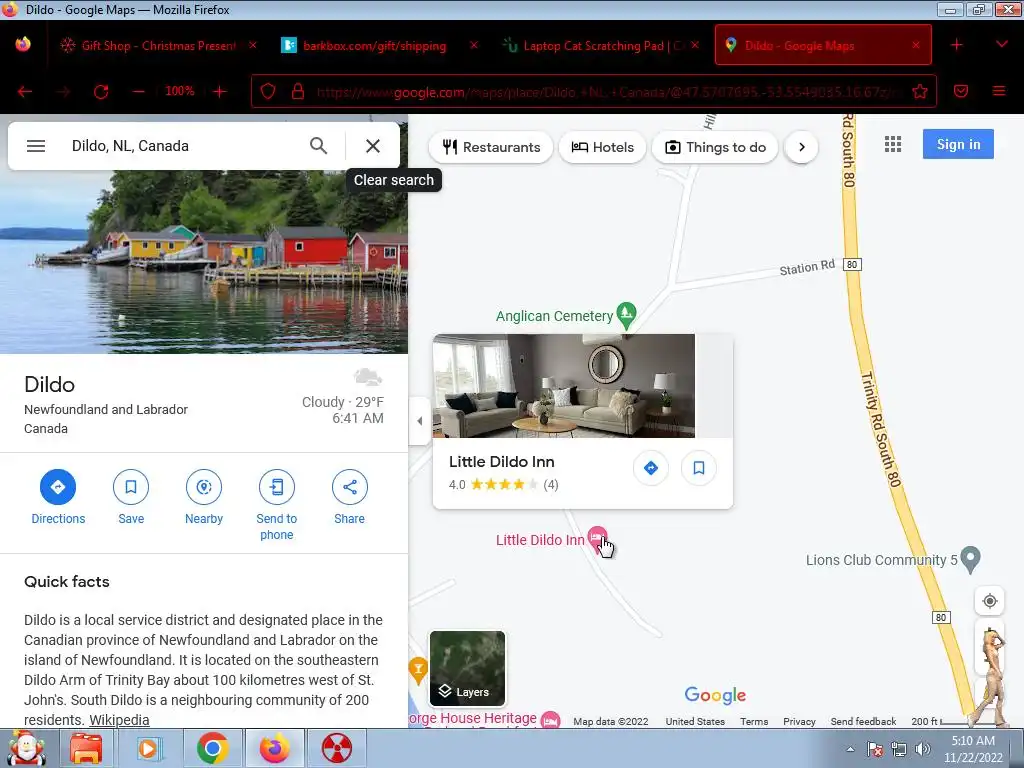Open a new Firefox tab
This screenshot has width=1024, height=768.
(x=957, y=44)
